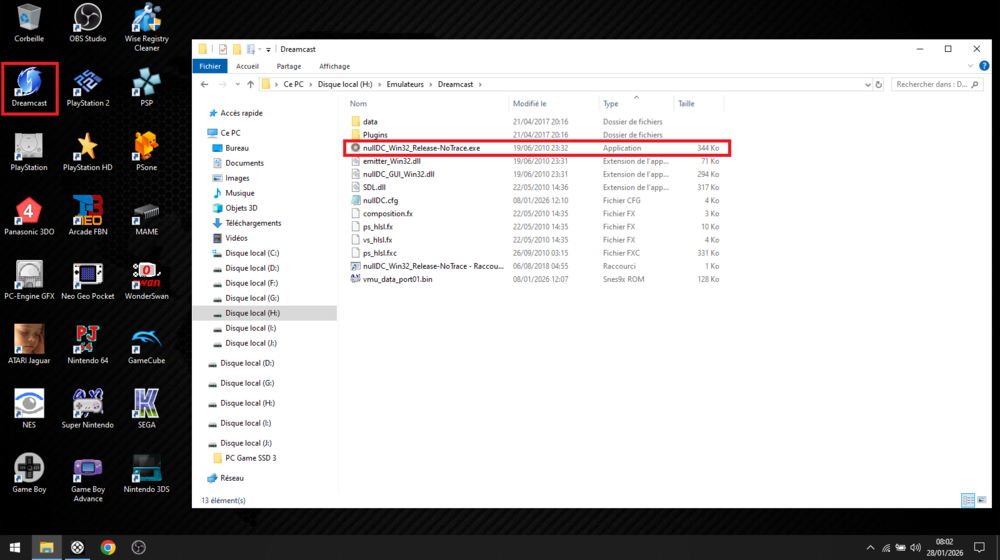Click the Emulateurs breadcrumb in address bar
The image size is (1000, 560).
coord(406,85)
